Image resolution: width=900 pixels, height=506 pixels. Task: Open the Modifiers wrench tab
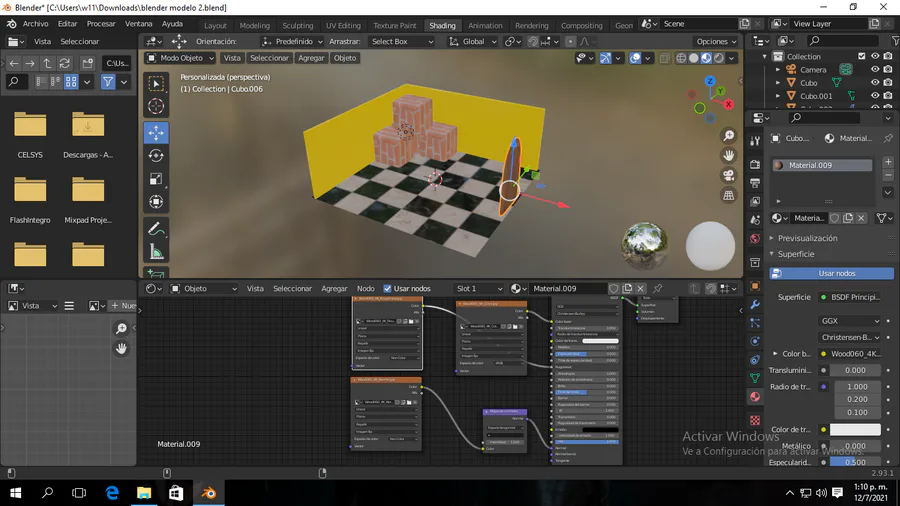(755, 305)
